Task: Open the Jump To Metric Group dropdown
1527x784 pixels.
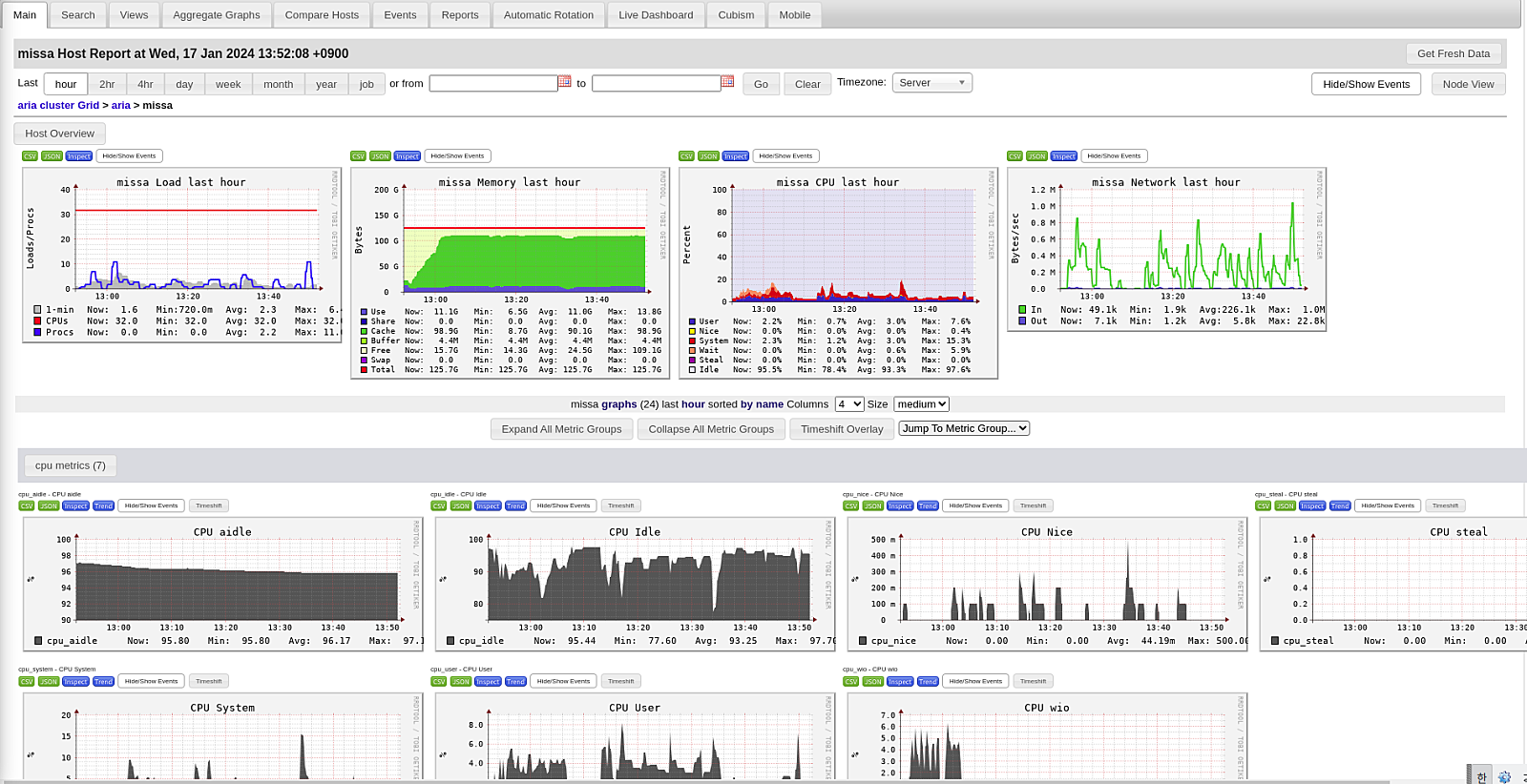Action: coord(964,428)
